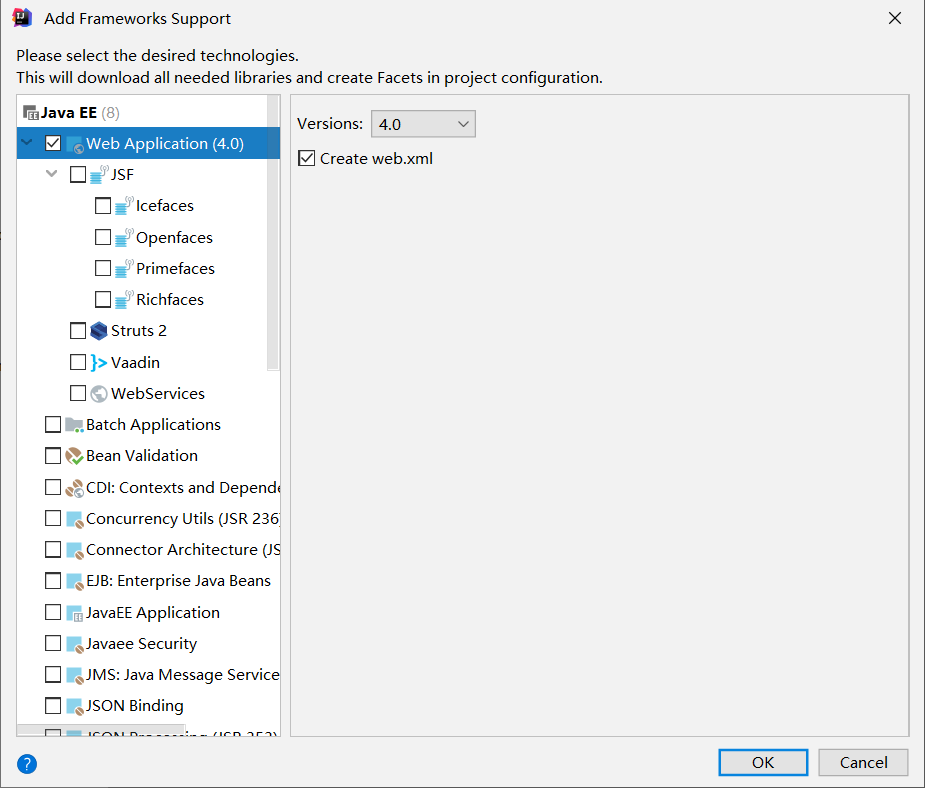The height and width of the screenshot is (788, 925).
Task: Click the Java EE category icon
Action: pyautogui.click(x=31, y=112)
